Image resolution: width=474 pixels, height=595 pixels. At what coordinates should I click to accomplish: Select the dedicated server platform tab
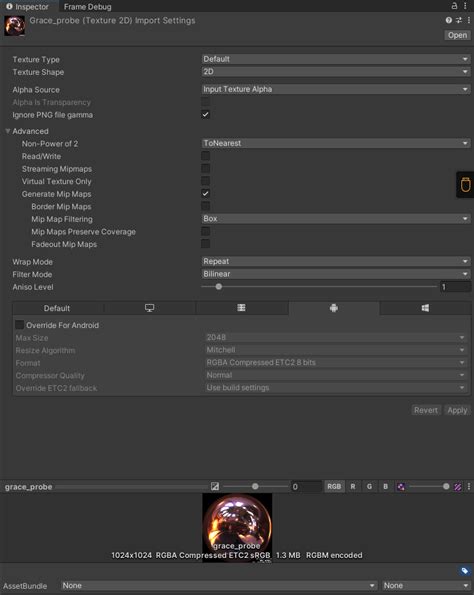click(x=241, y=308)
